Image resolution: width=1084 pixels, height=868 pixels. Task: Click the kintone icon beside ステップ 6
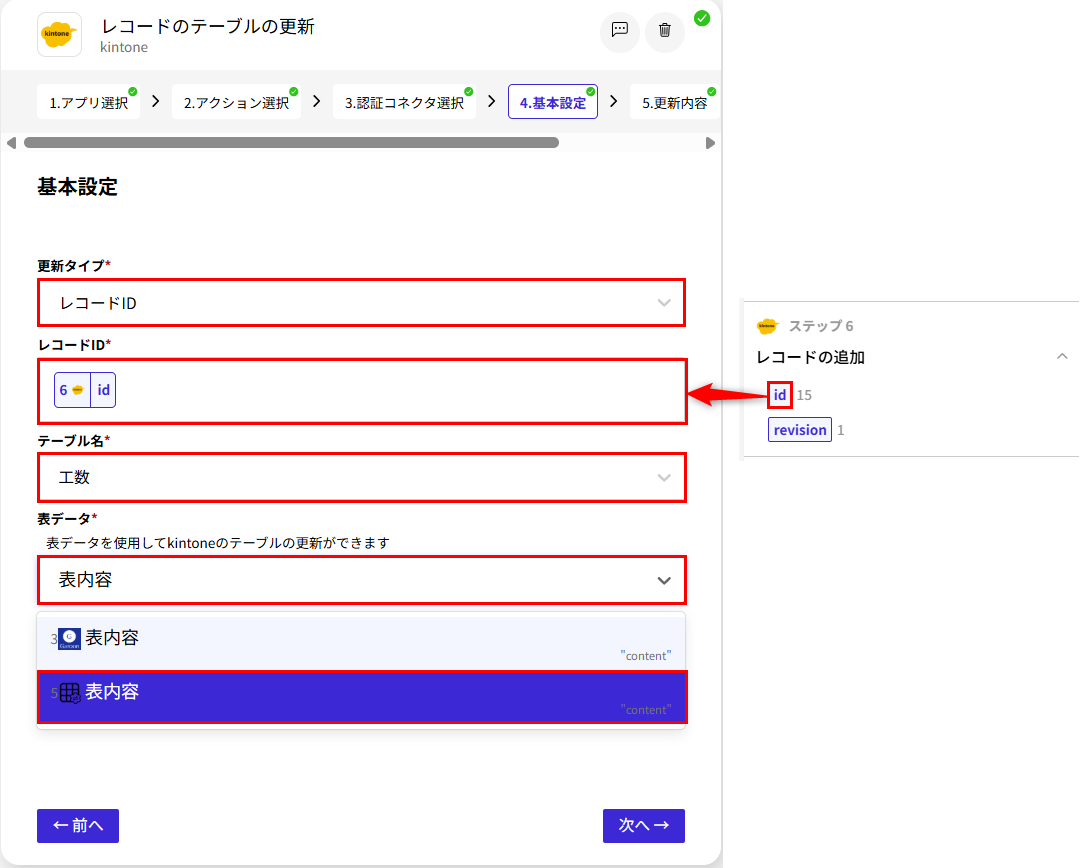click(x=766, y=325)
